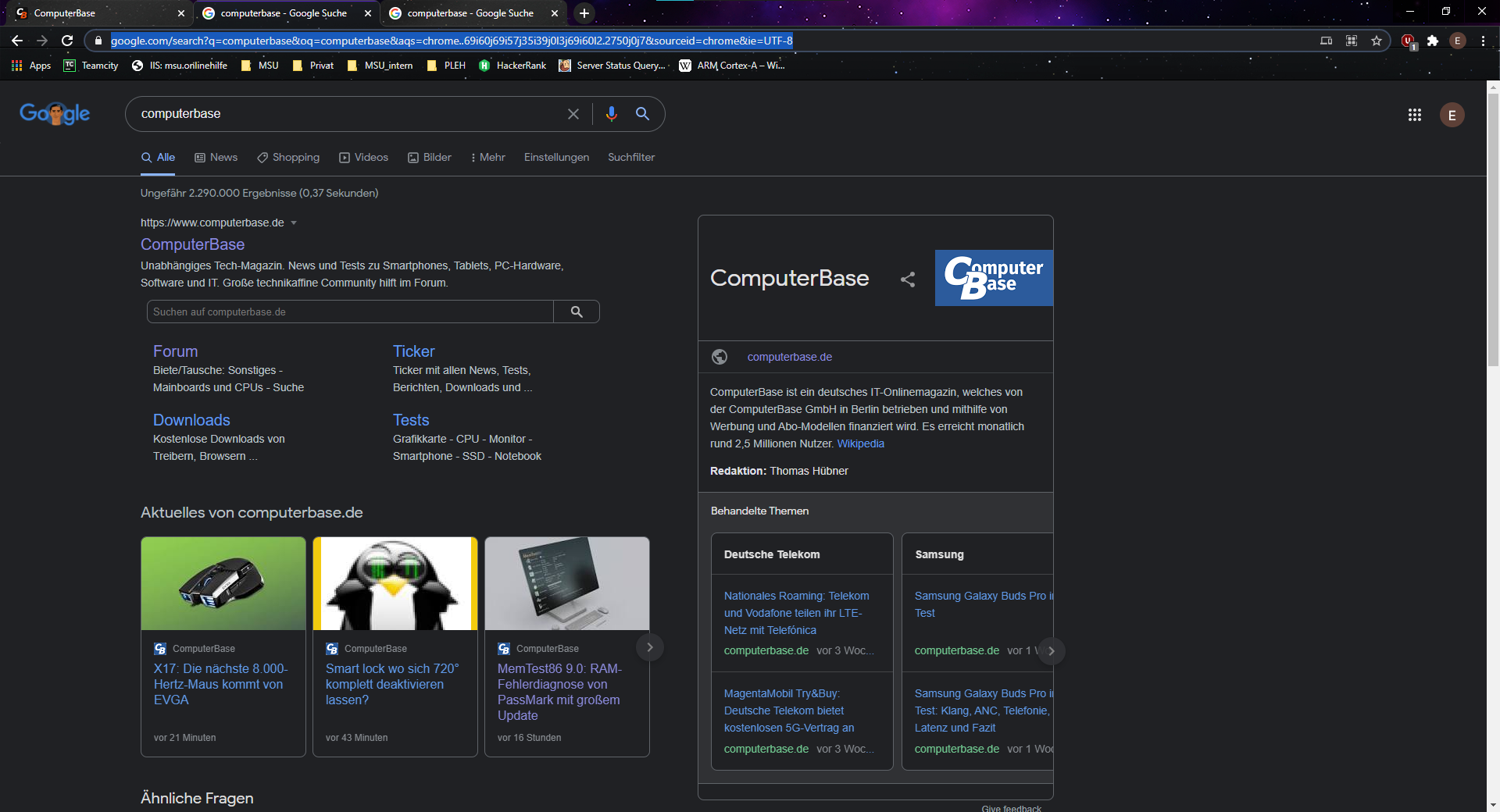Open the Chrome extensions puzzle icon
Screen dimensions: 1500x812
1433,41
